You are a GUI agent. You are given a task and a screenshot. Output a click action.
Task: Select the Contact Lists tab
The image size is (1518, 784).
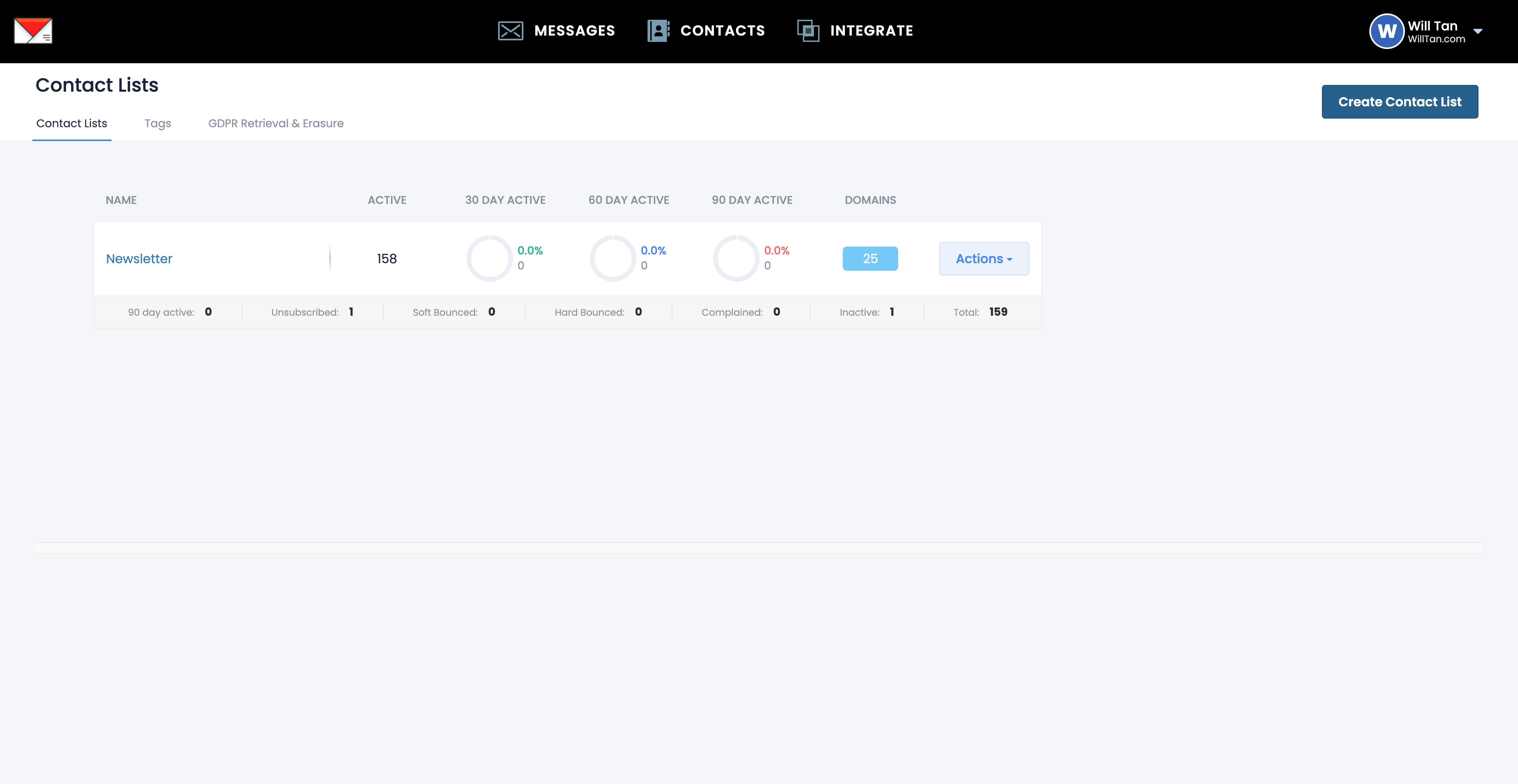click(x=71, y=123)
